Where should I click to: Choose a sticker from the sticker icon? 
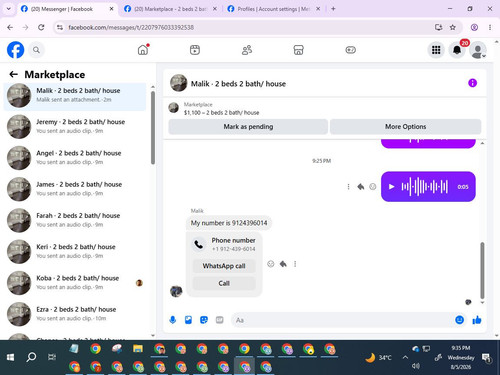204,320
